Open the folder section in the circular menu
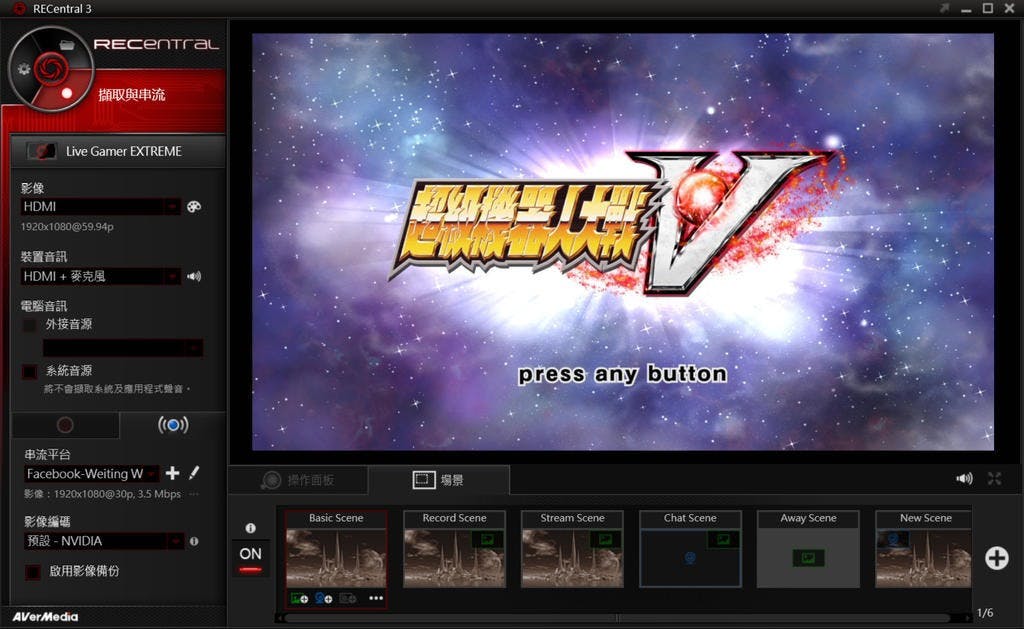Image resolution: width=1024 pixels, height=629 pixels. click(x=67, y=45)
